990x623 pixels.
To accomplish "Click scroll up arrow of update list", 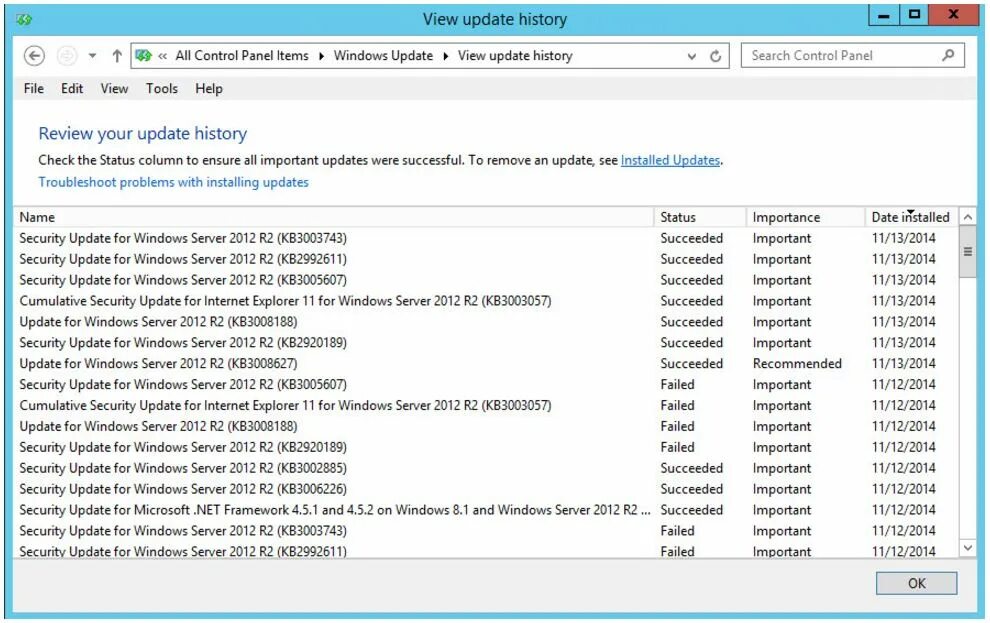I will pos(967,217).
